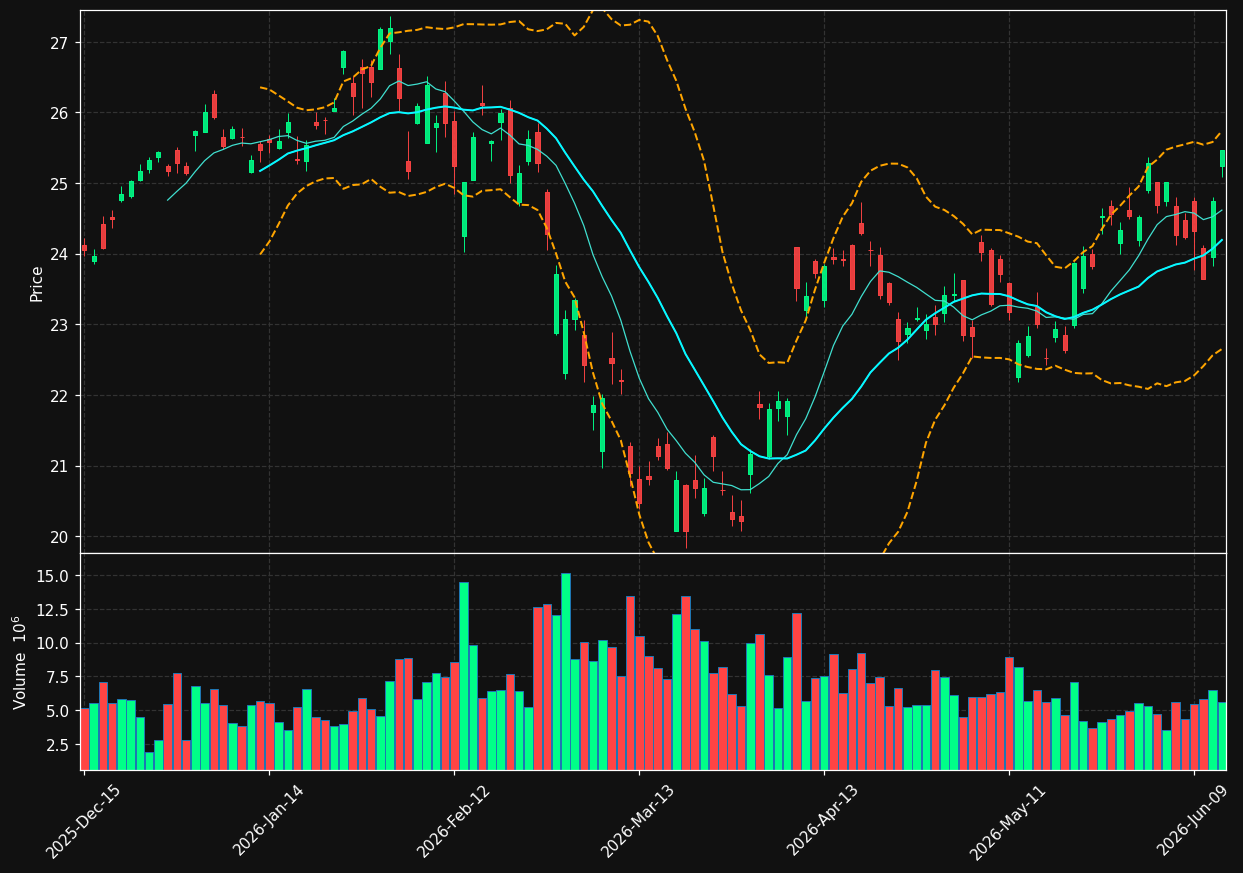This screenshot has width=1243, height=873.
Task: Click the 2025-Dec-15 date label
Action: [x=83, y=820]
